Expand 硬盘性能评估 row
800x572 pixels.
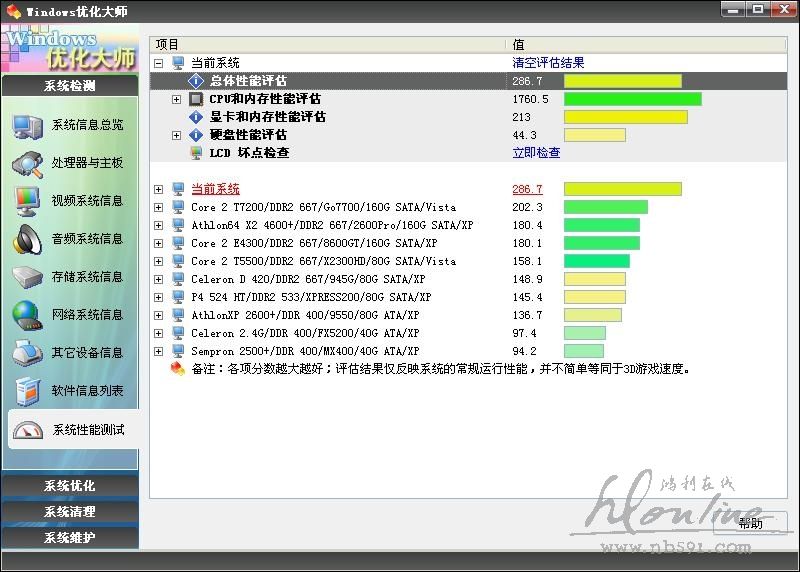point(177,135)
